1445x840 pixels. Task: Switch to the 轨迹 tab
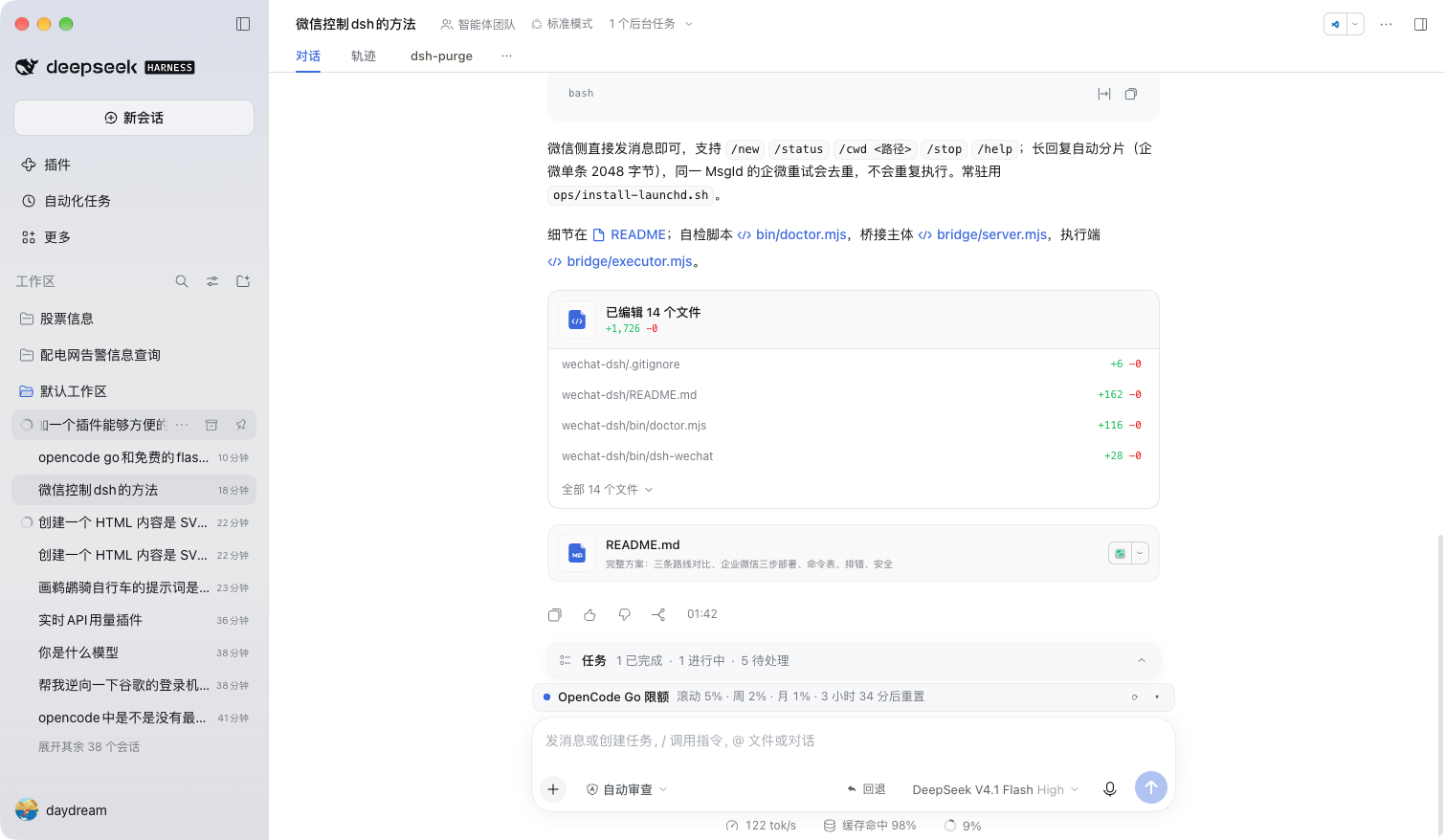(x=364, y=55)
